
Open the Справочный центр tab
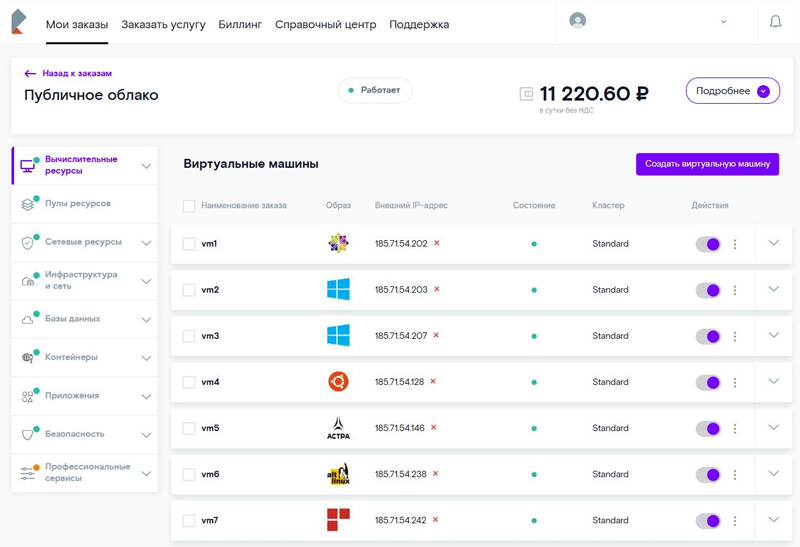click(326, 24)
